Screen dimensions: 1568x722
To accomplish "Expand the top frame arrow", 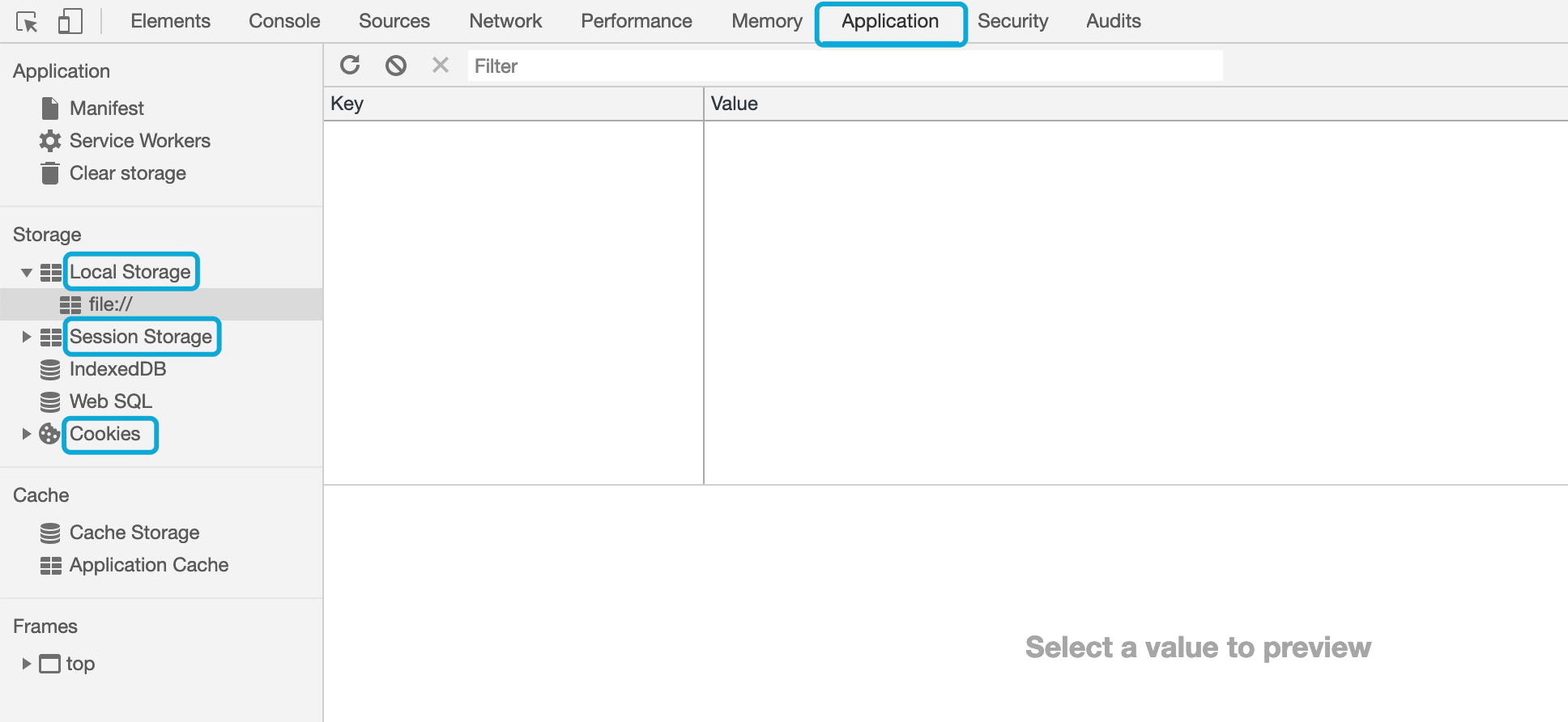I will pyautogui.click(x=27, y=664).
